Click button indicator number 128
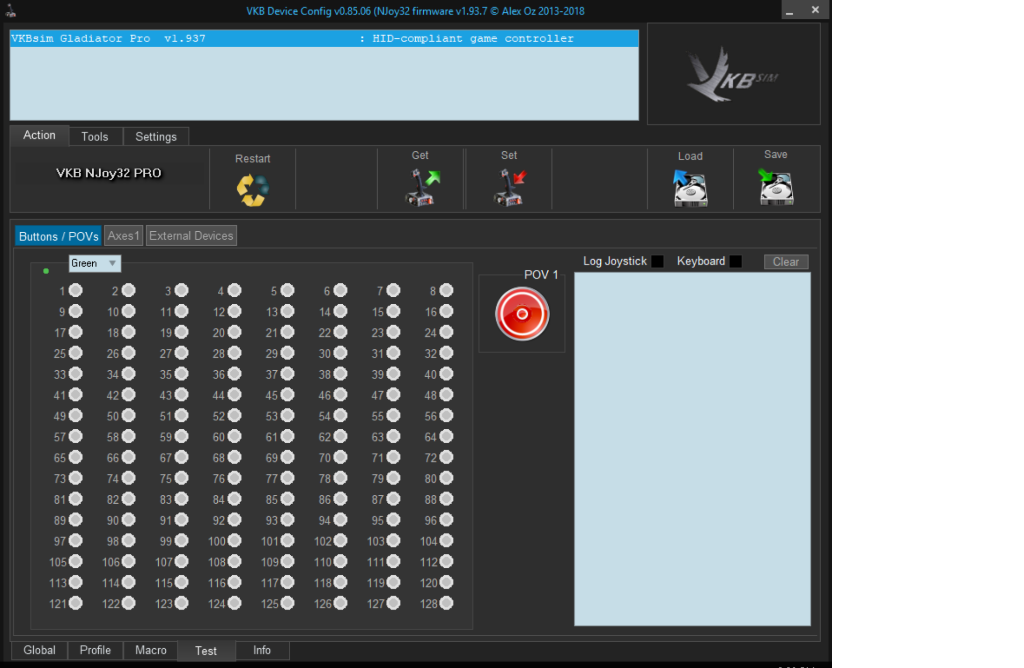 [x=446, y=603]
